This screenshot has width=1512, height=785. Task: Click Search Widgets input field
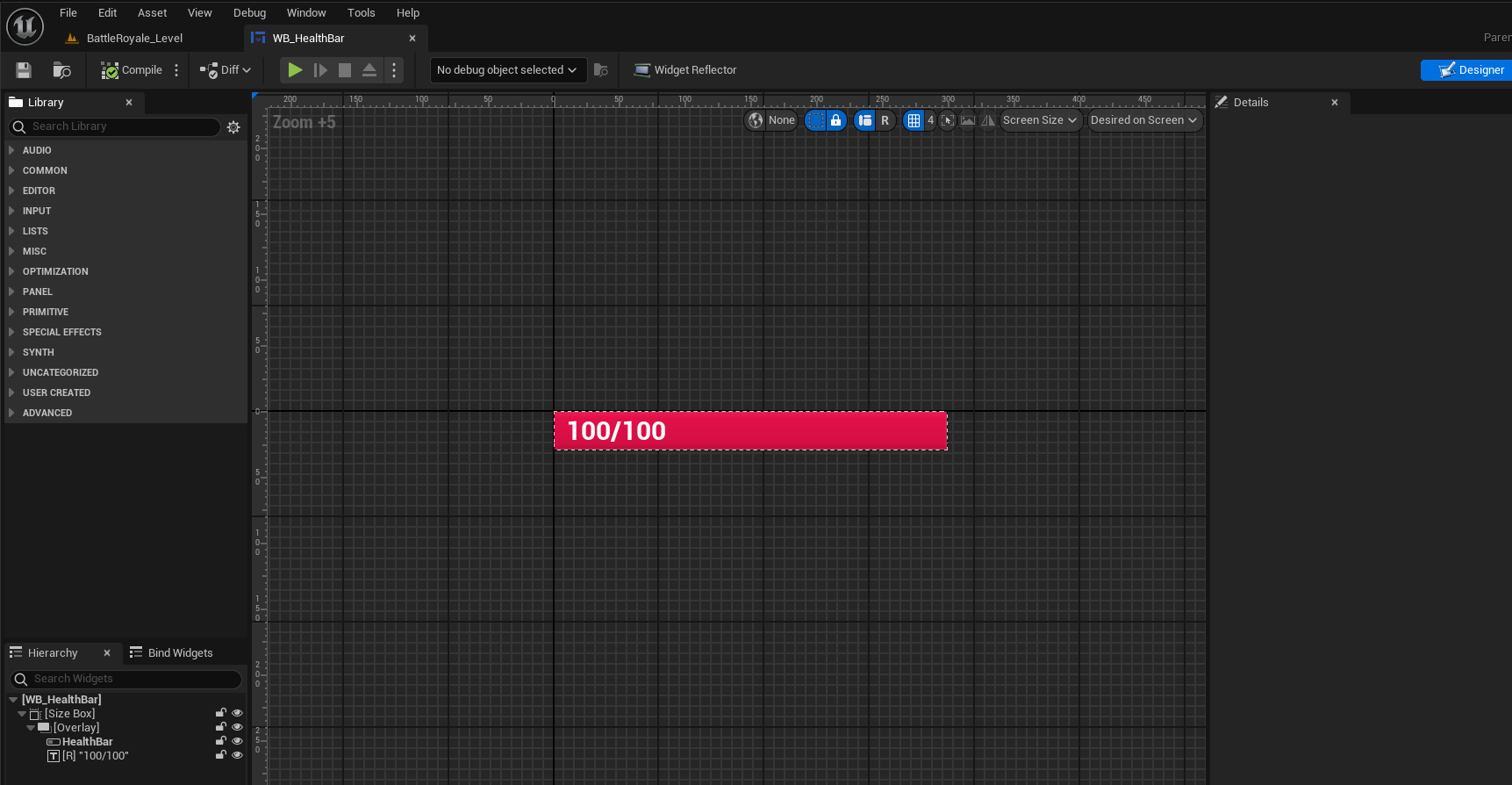click(125, 680)
